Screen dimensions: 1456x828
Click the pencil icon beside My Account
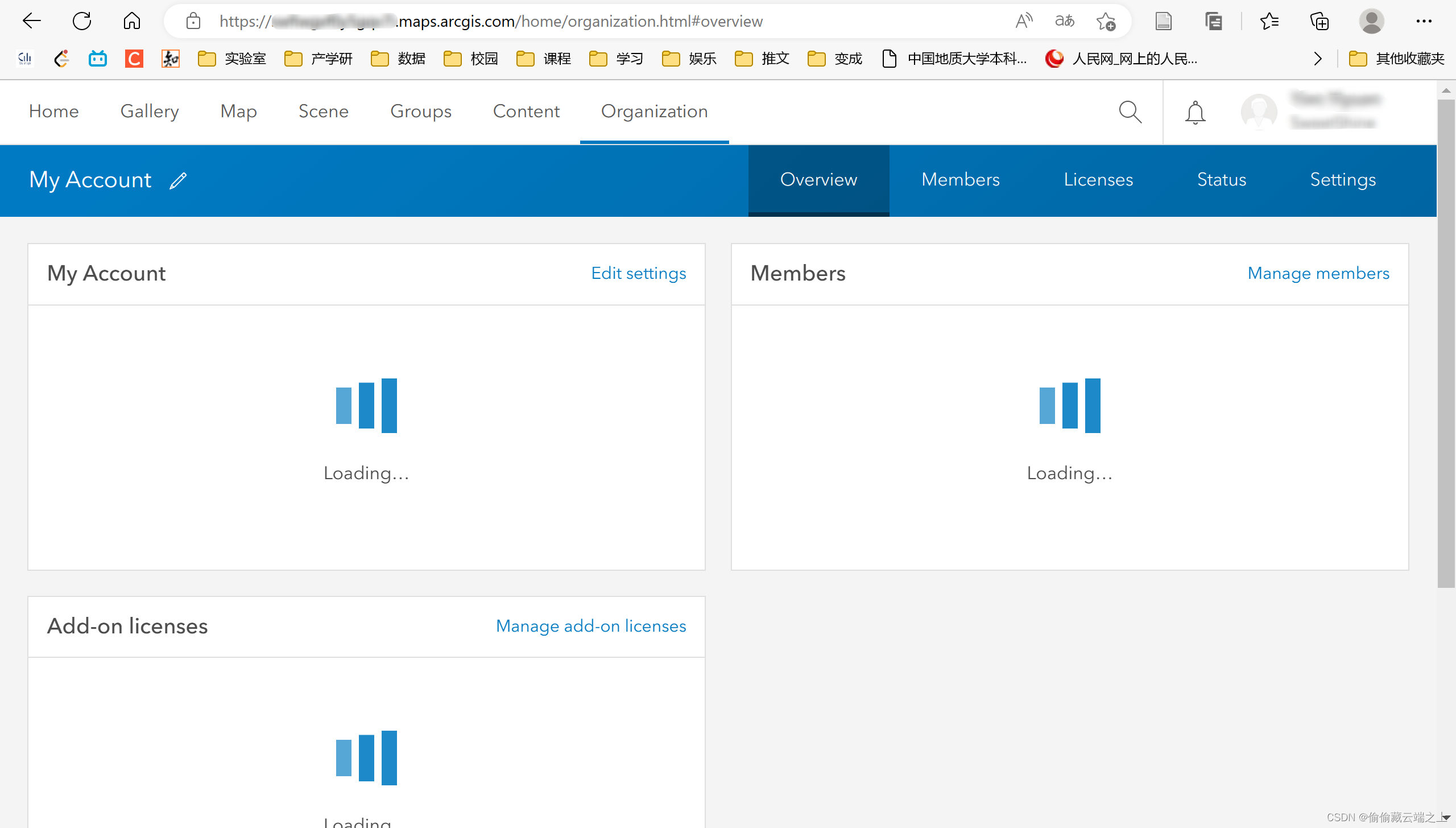[178, 180]
